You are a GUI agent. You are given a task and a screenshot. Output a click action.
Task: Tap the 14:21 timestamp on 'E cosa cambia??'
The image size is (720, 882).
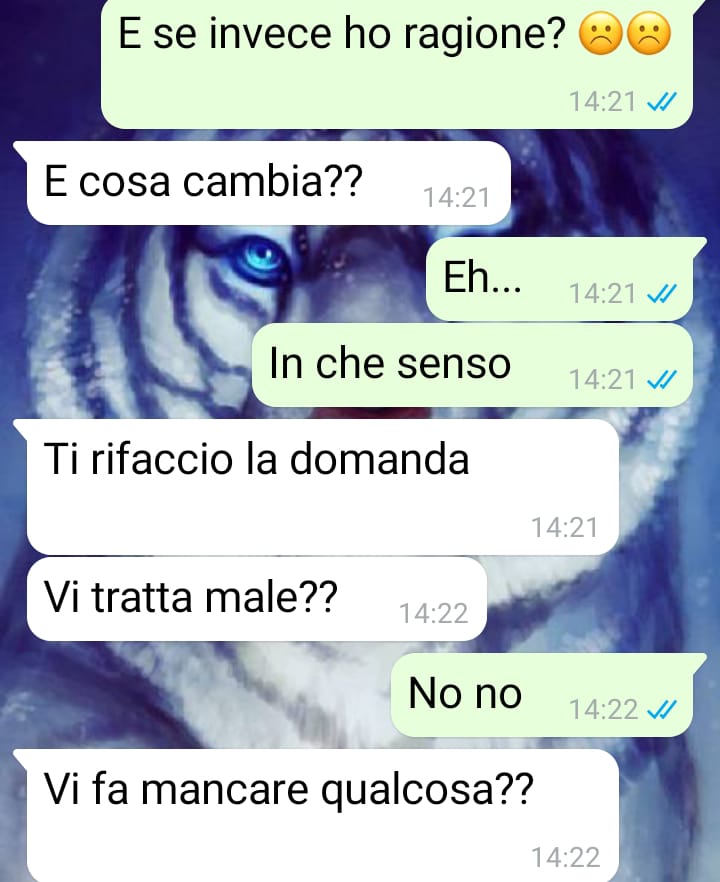456,198
